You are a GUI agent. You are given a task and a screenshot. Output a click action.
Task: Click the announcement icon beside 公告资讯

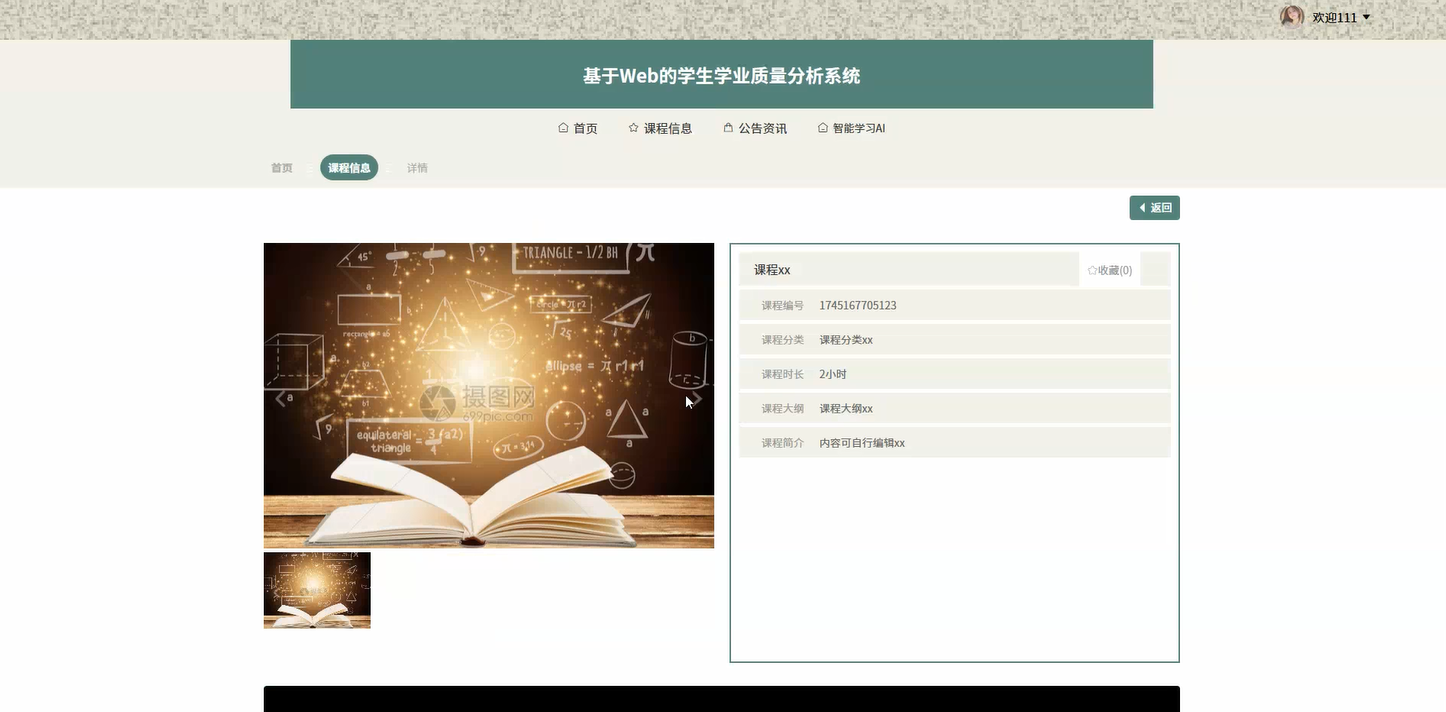726,127
